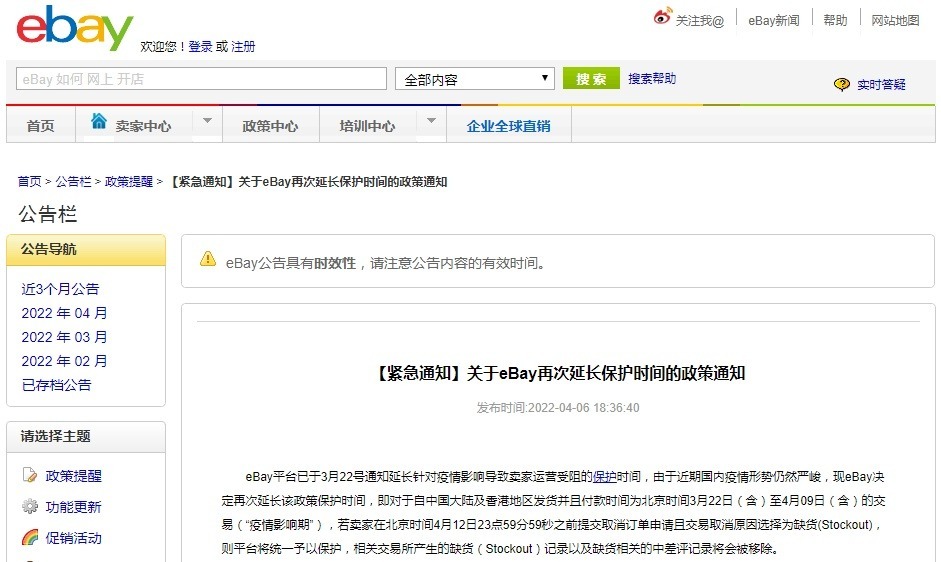
Task: Click the 促销活动 rainbow icon
Action: (x=30, y=538)
